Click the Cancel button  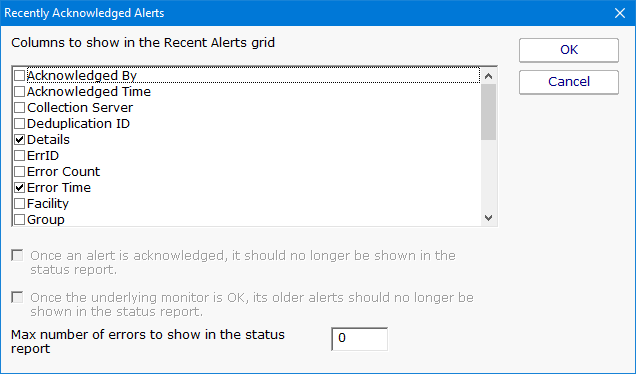(569, 82)
